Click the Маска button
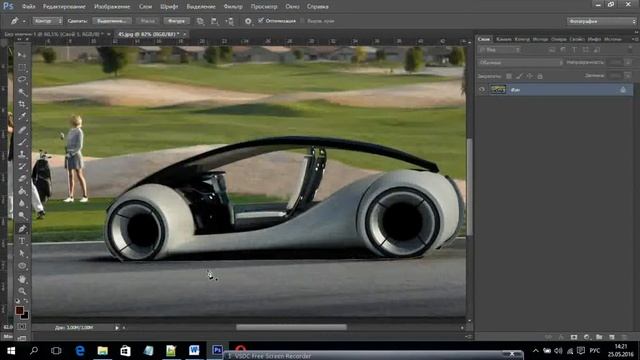Screen dimensions: 640x360 tap(148, 21)
